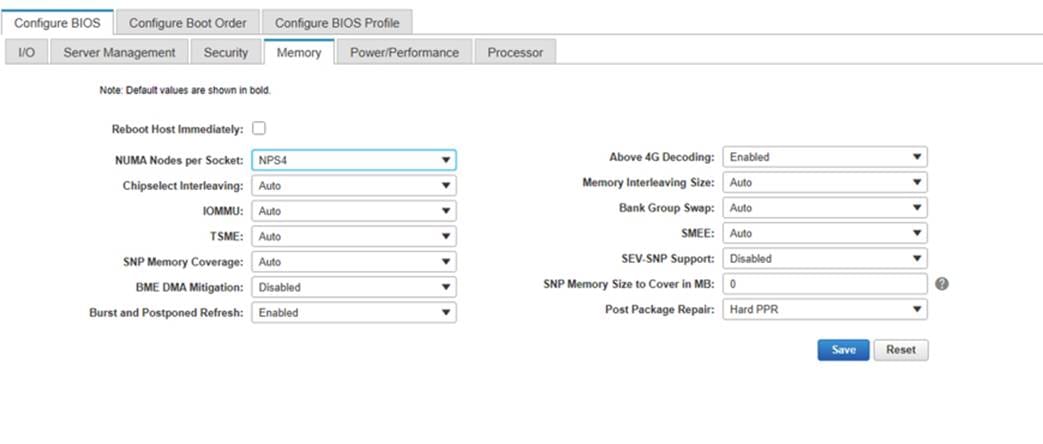This screenshot has width=1043, height=444.
Task: Click the SNP Memory Size to Cover field
Action: tap(825, 284)
